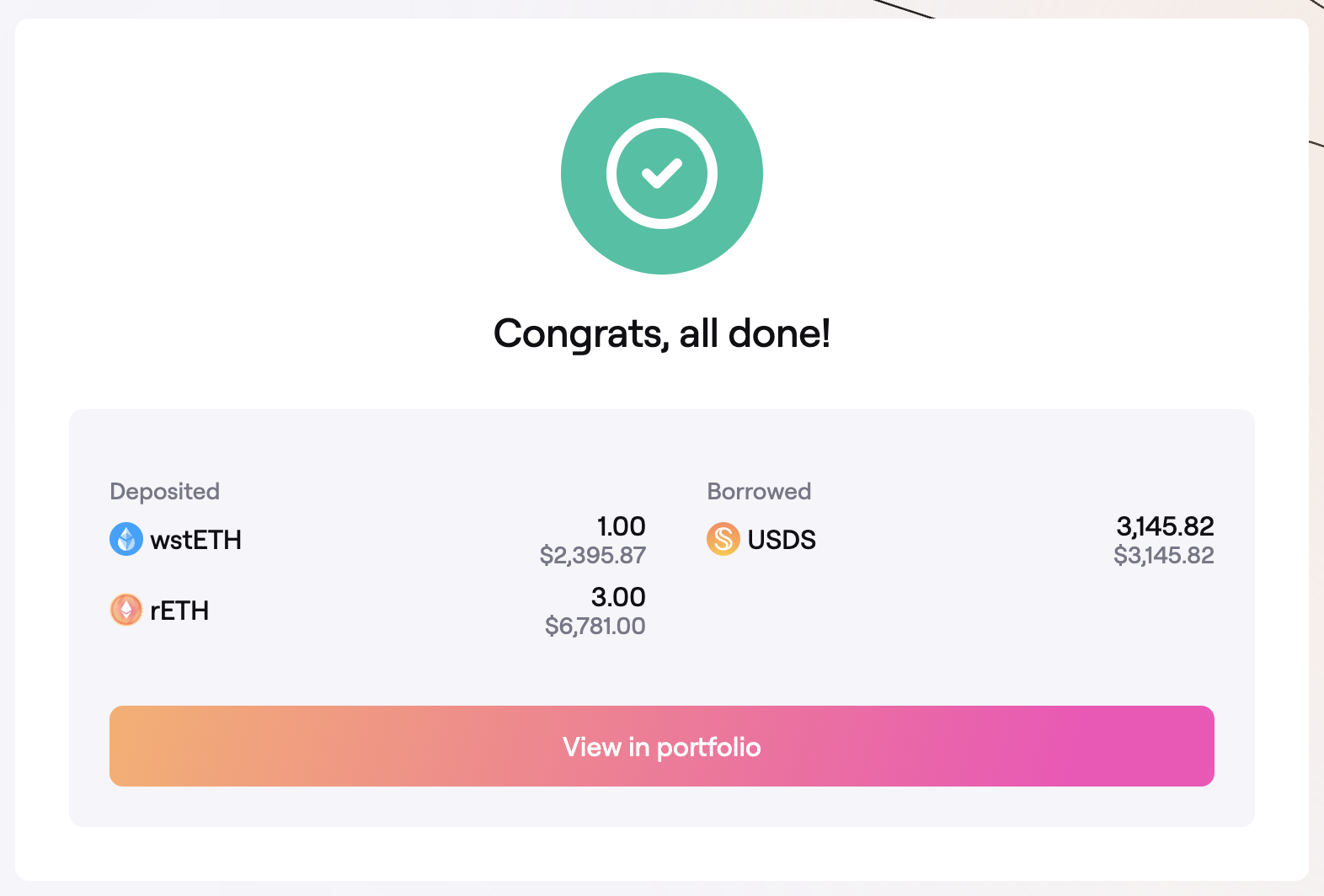Click the $6,781.00 rETH dollar value

coord(595,626)
